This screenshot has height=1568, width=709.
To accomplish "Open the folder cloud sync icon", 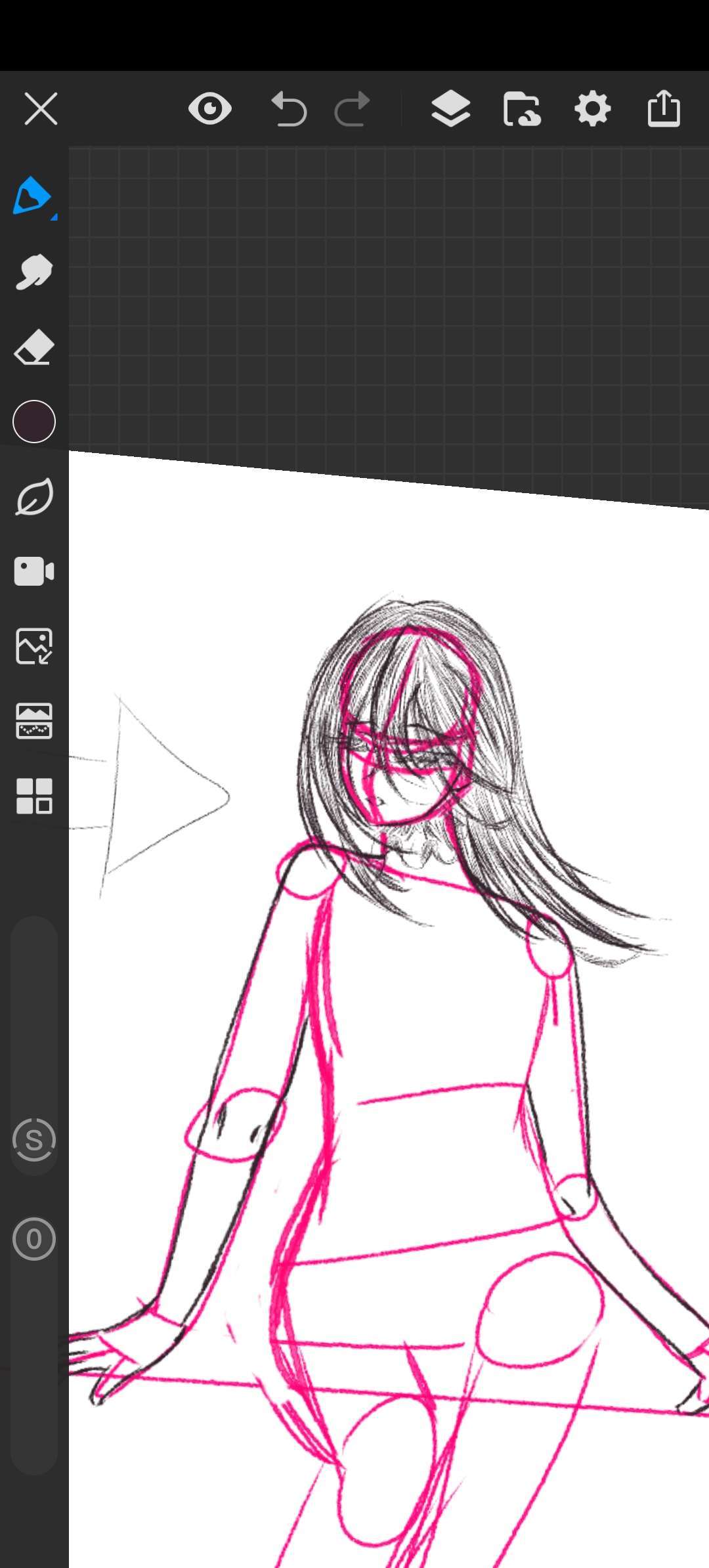I will 522,108.
